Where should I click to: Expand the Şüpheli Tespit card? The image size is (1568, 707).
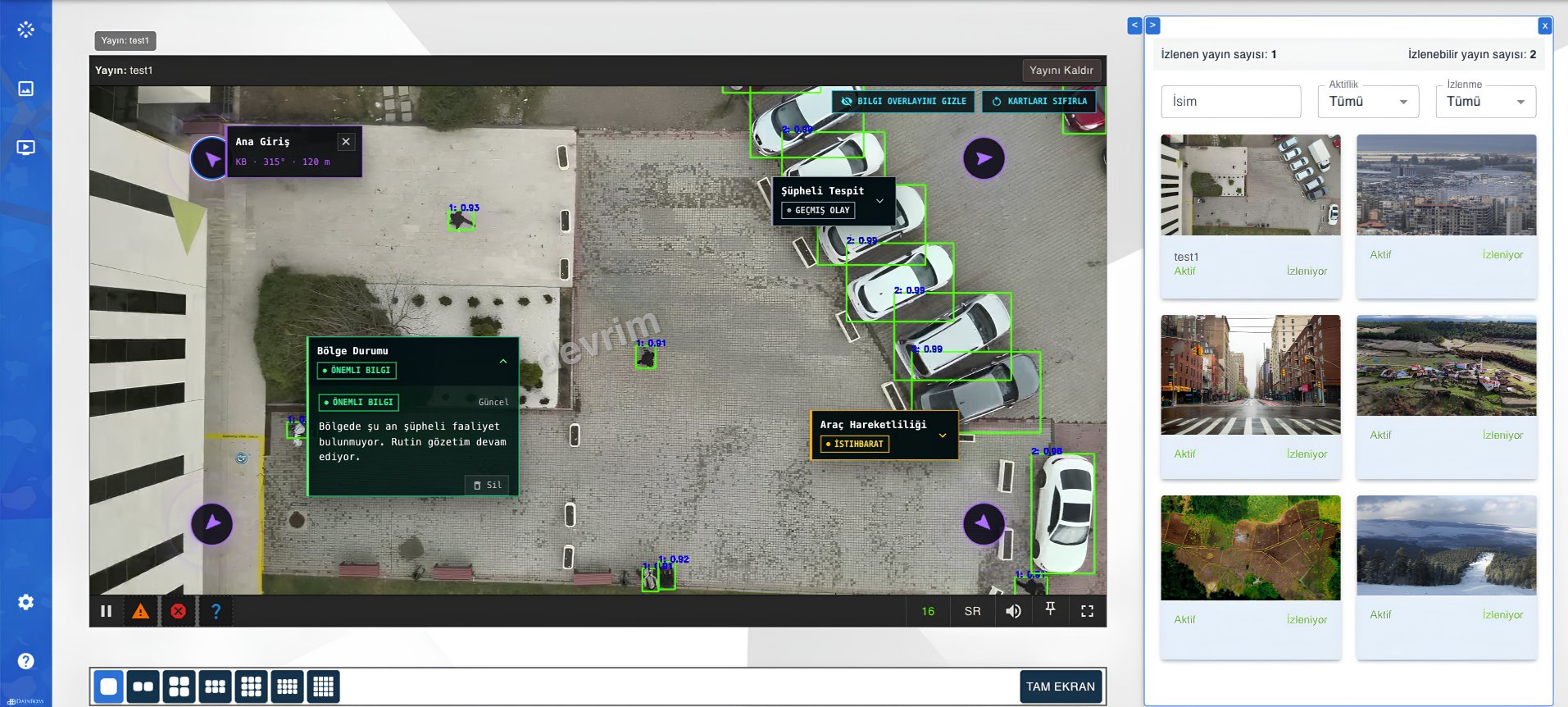(879, 201)
